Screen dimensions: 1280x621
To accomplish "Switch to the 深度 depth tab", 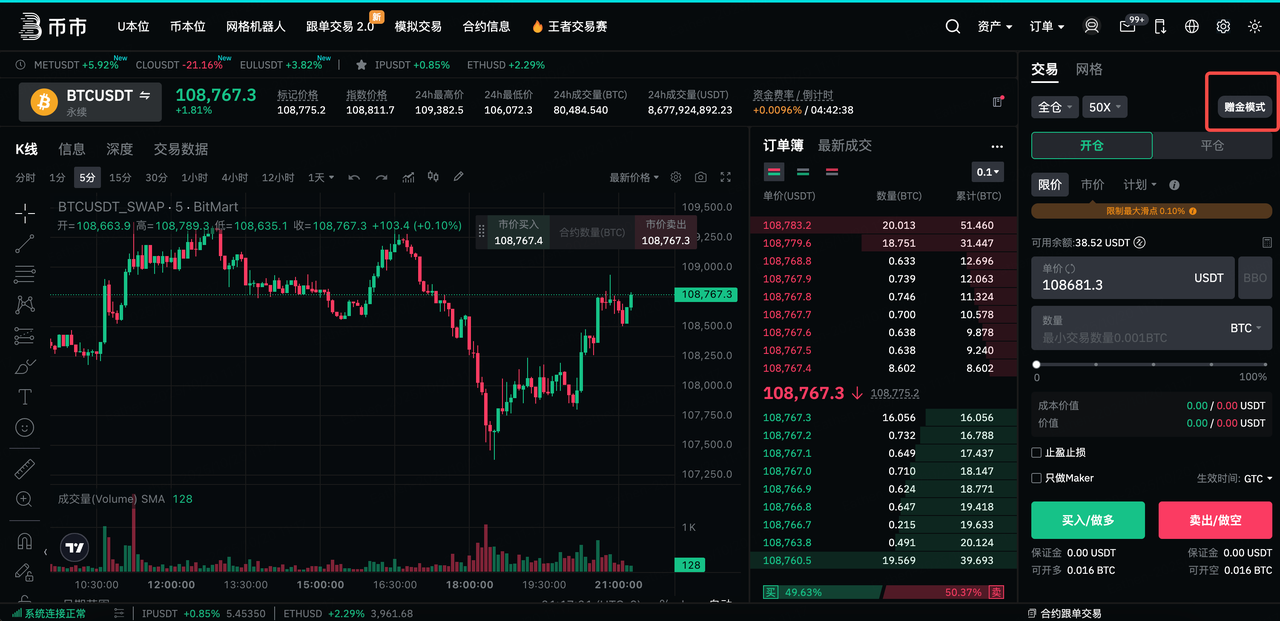I will click(119, 149).
